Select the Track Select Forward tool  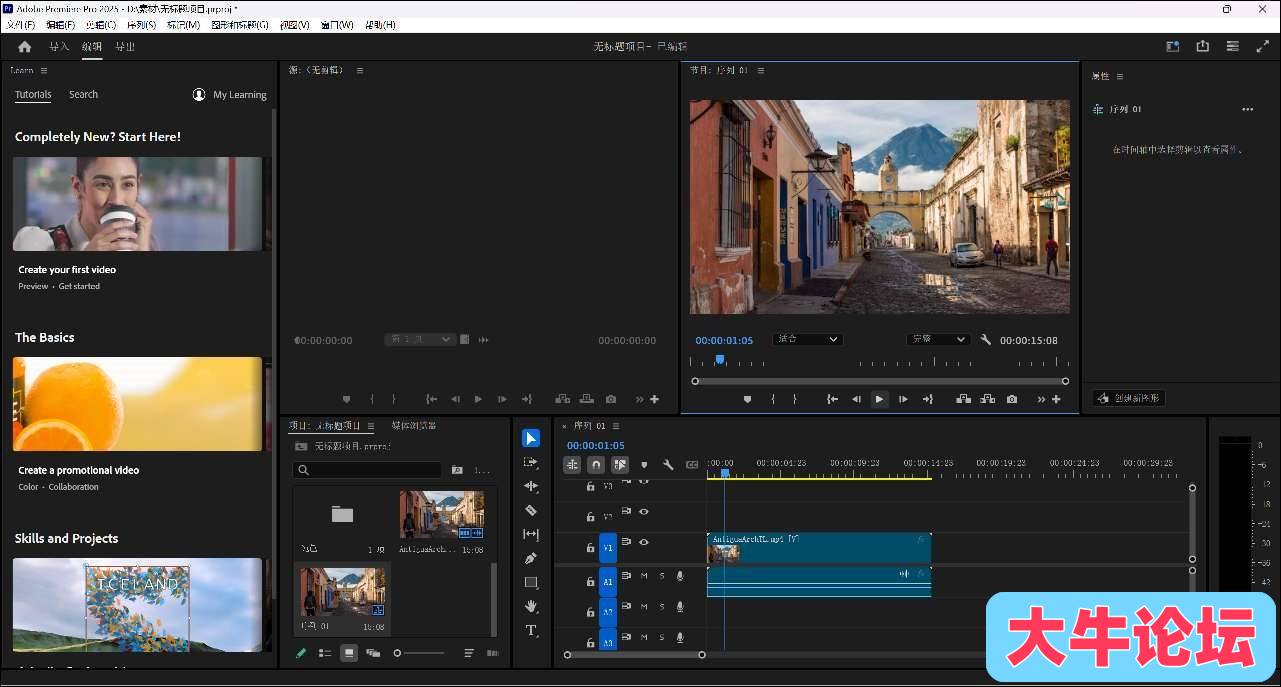pos(531,462)
